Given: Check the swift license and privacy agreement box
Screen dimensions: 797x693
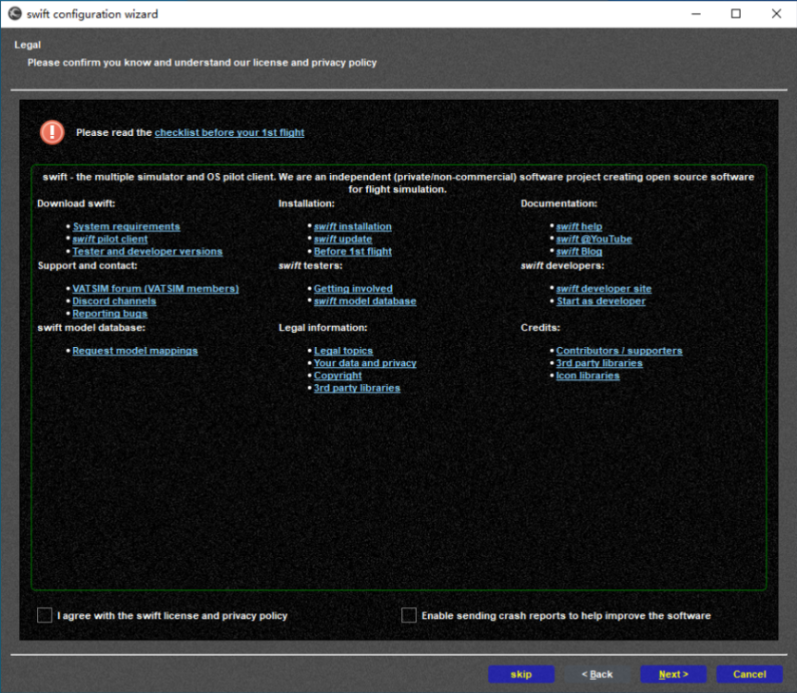Looking at the screenshot, I should pyautogui.click(x=45, y=616).
